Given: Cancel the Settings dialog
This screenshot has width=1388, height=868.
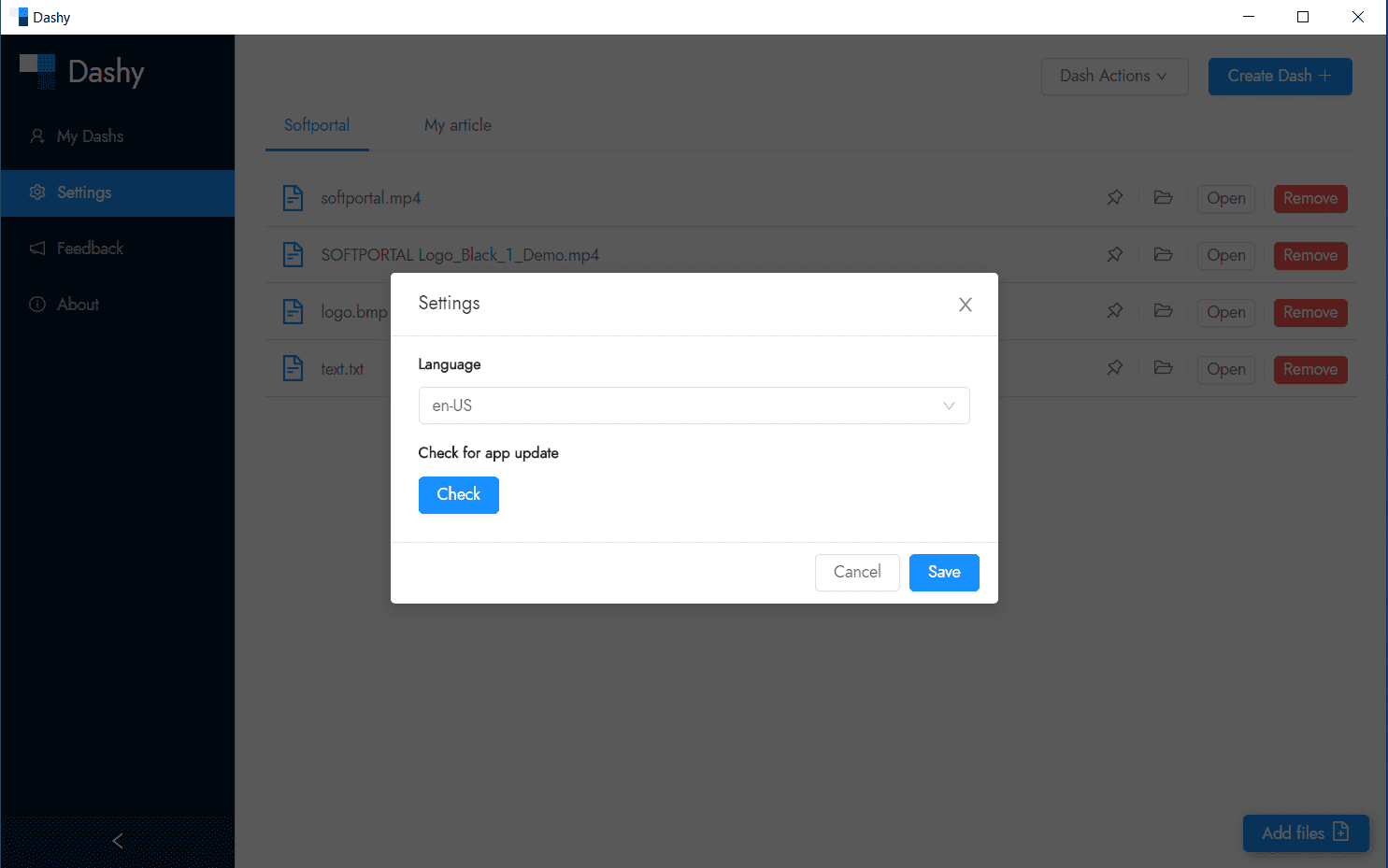Looking at the screenshot, I should click(x=857, y=573).
